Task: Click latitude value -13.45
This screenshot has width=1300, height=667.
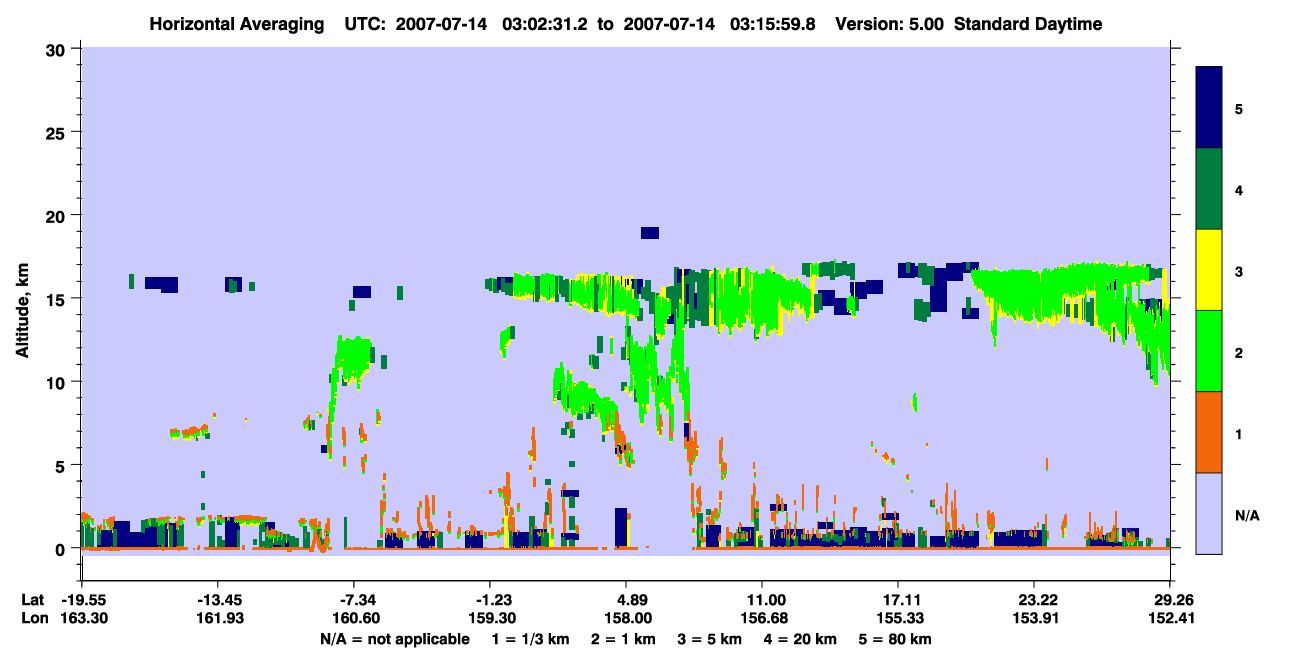Action: point(217,600)
